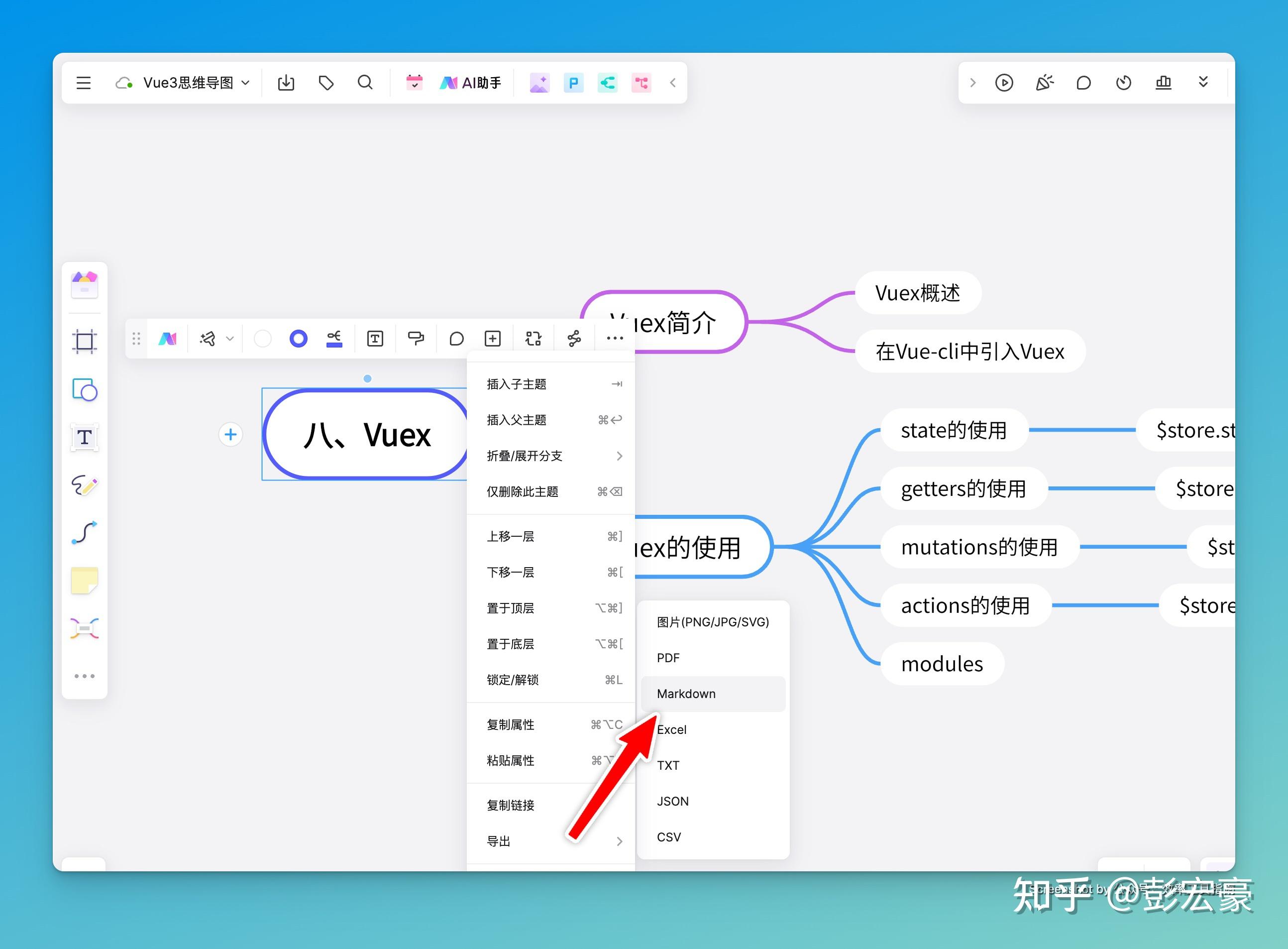Image resolution: width=1288 pixels, height=949 pixels.
Task: Select the Vuex概述 mind map node
Action: [918, 293]
